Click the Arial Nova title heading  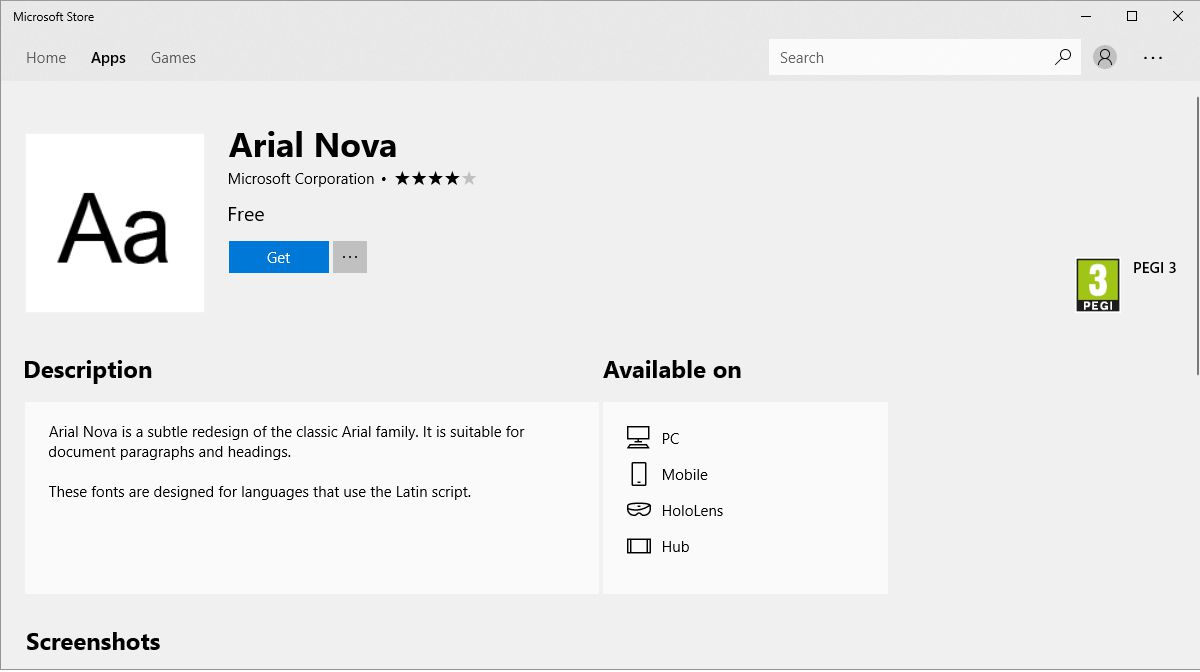(x=313, y=146)
